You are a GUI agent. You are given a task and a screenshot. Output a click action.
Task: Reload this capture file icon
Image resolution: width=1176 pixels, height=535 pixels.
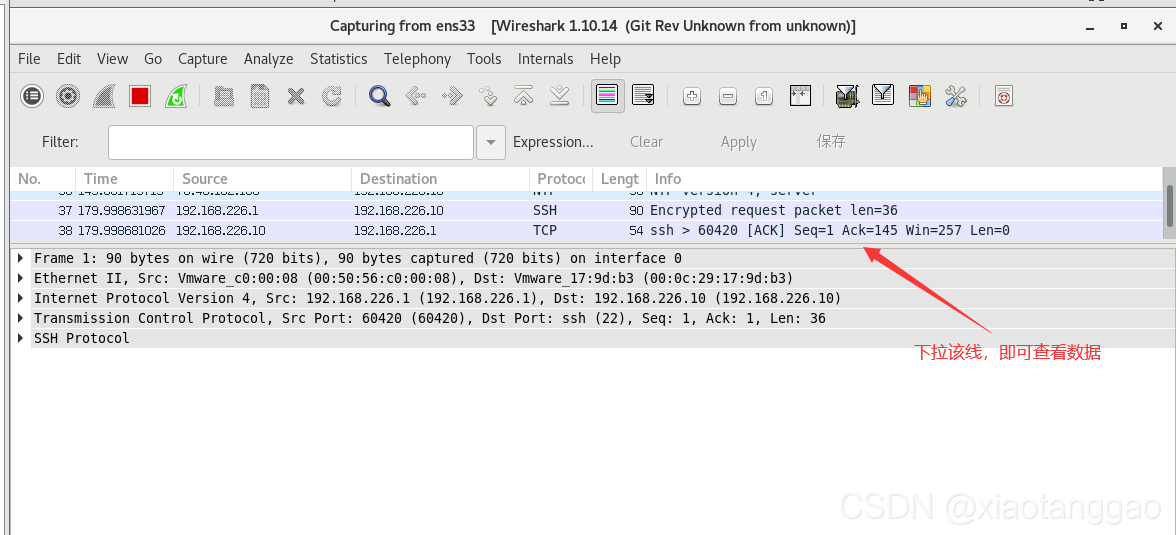tap(332, 96)
